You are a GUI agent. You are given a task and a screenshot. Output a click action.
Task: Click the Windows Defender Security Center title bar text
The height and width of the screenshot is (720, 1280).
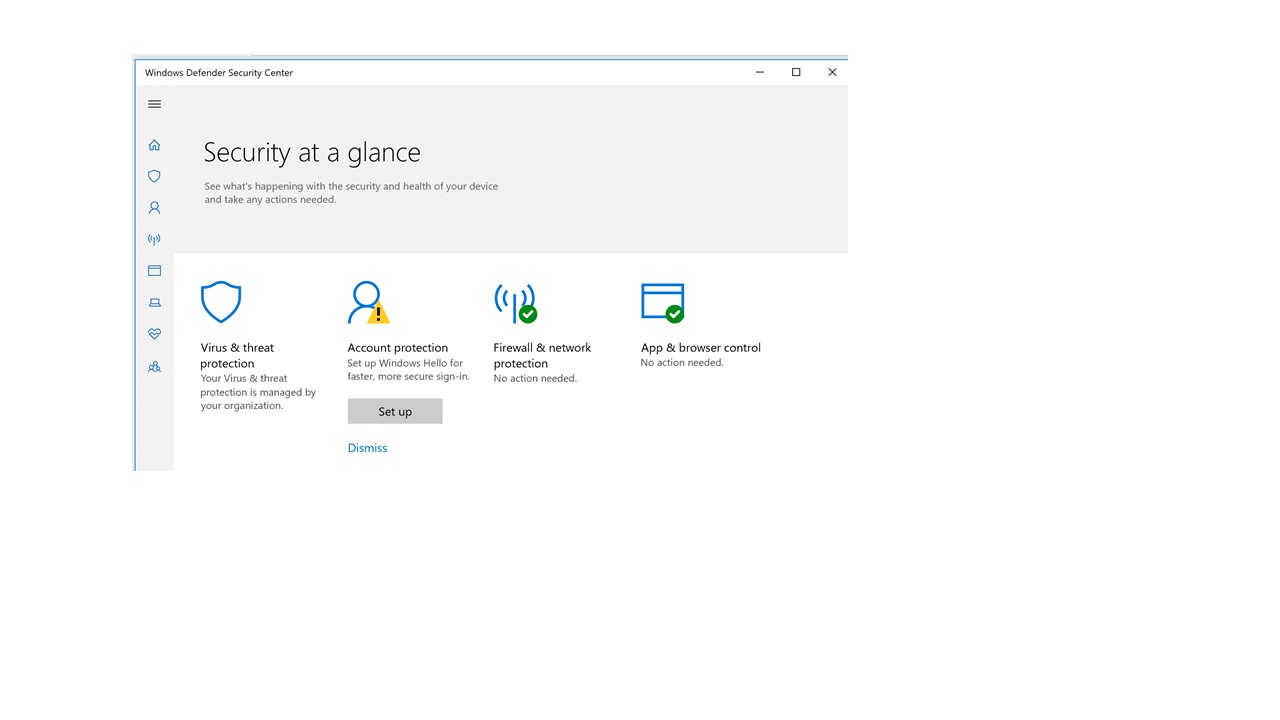(x=219, y=73)
